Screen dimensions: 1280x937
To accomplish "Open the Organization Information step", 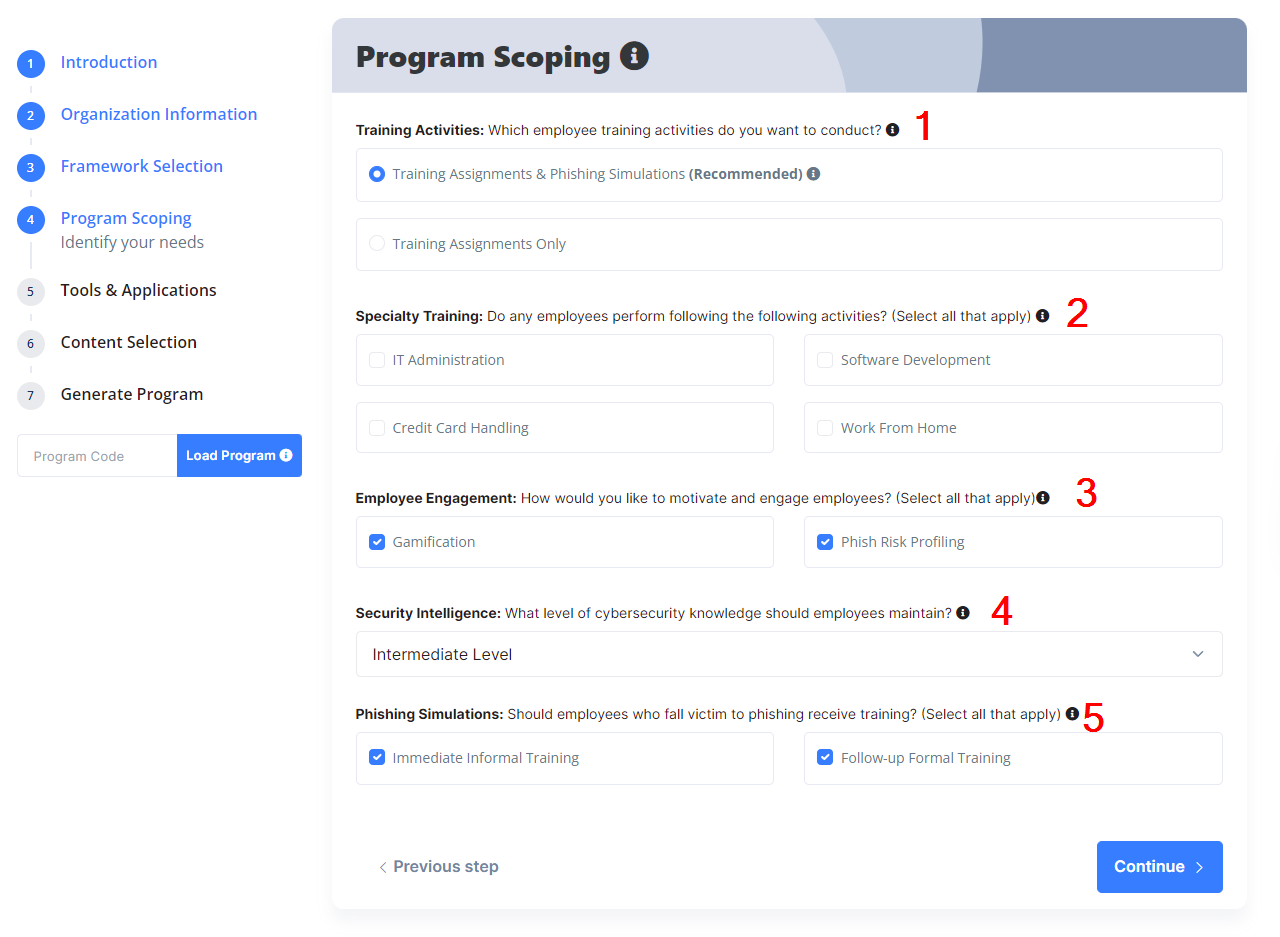I will coord(159,114).
